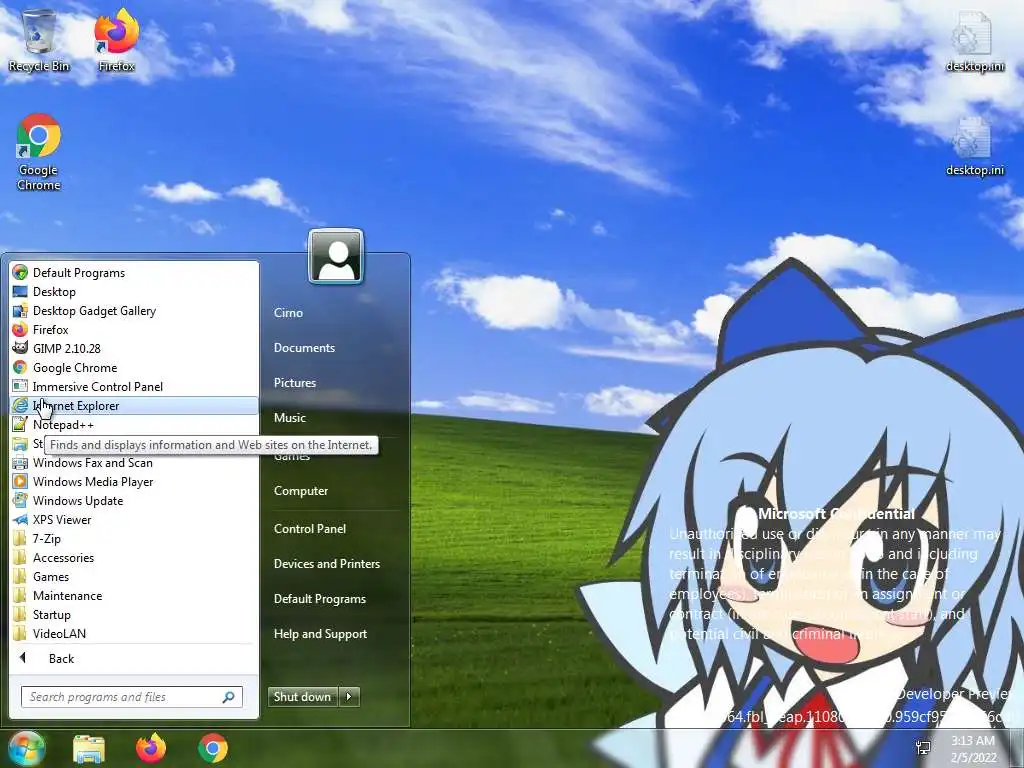The height and width of the screenshot is (768, 1024).
Task: Open Immersive Control Panel
Action: point(135,386)
